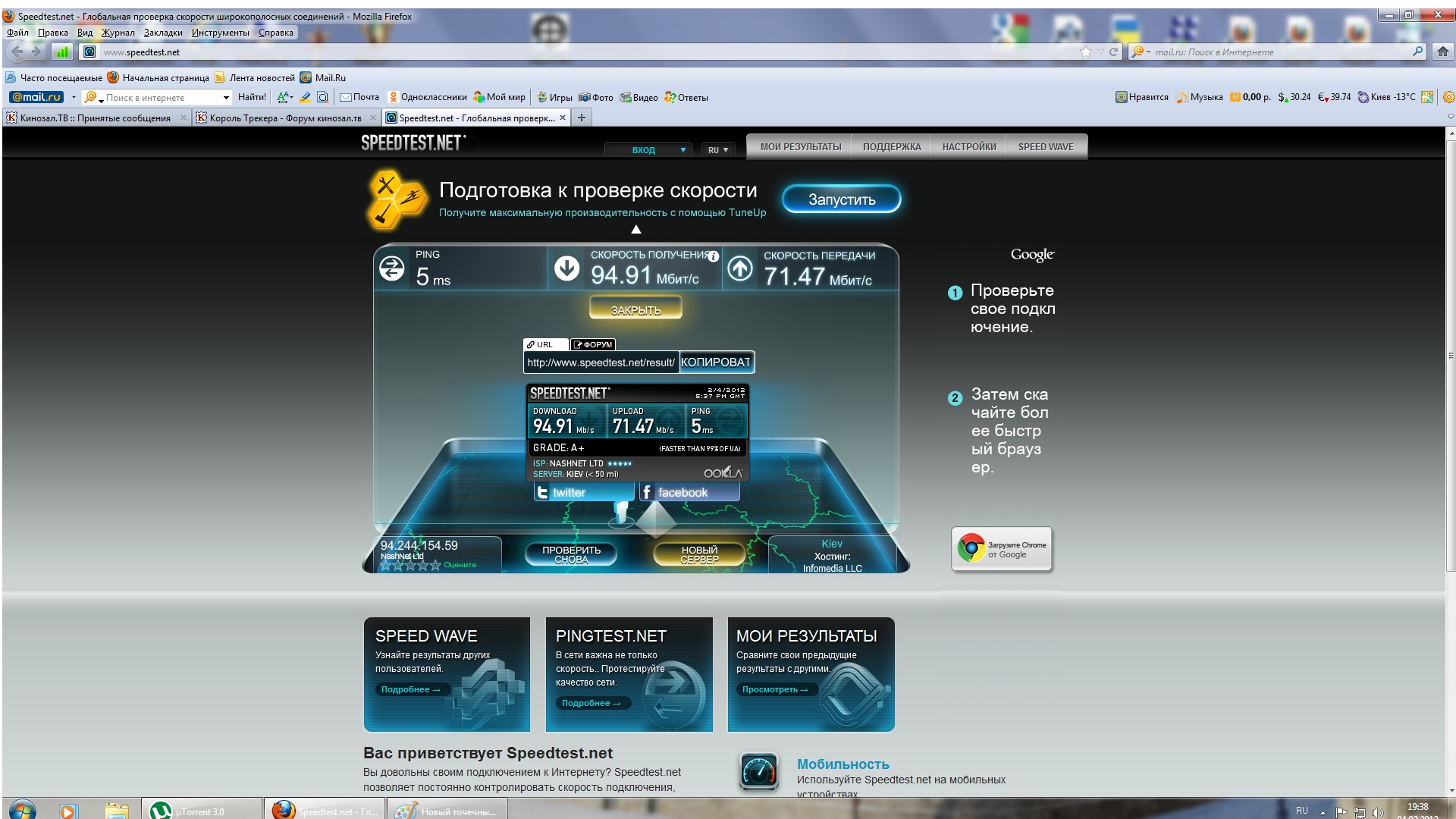Open the Инструменты menu
The image size is (1456, 819).
(x=220, y=33)
